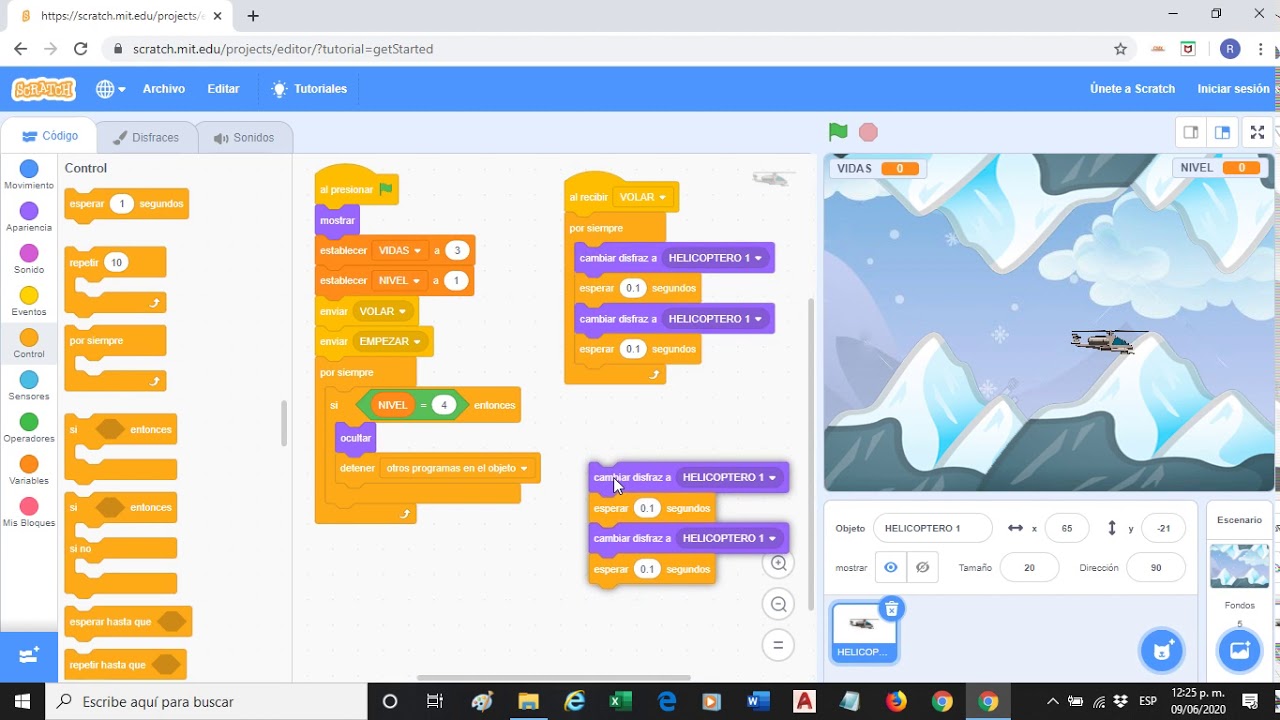Screen dimensions: 1280x720
Task: Open VOLAR dropdown in al recibir block
Action: (x=643, y=197)
